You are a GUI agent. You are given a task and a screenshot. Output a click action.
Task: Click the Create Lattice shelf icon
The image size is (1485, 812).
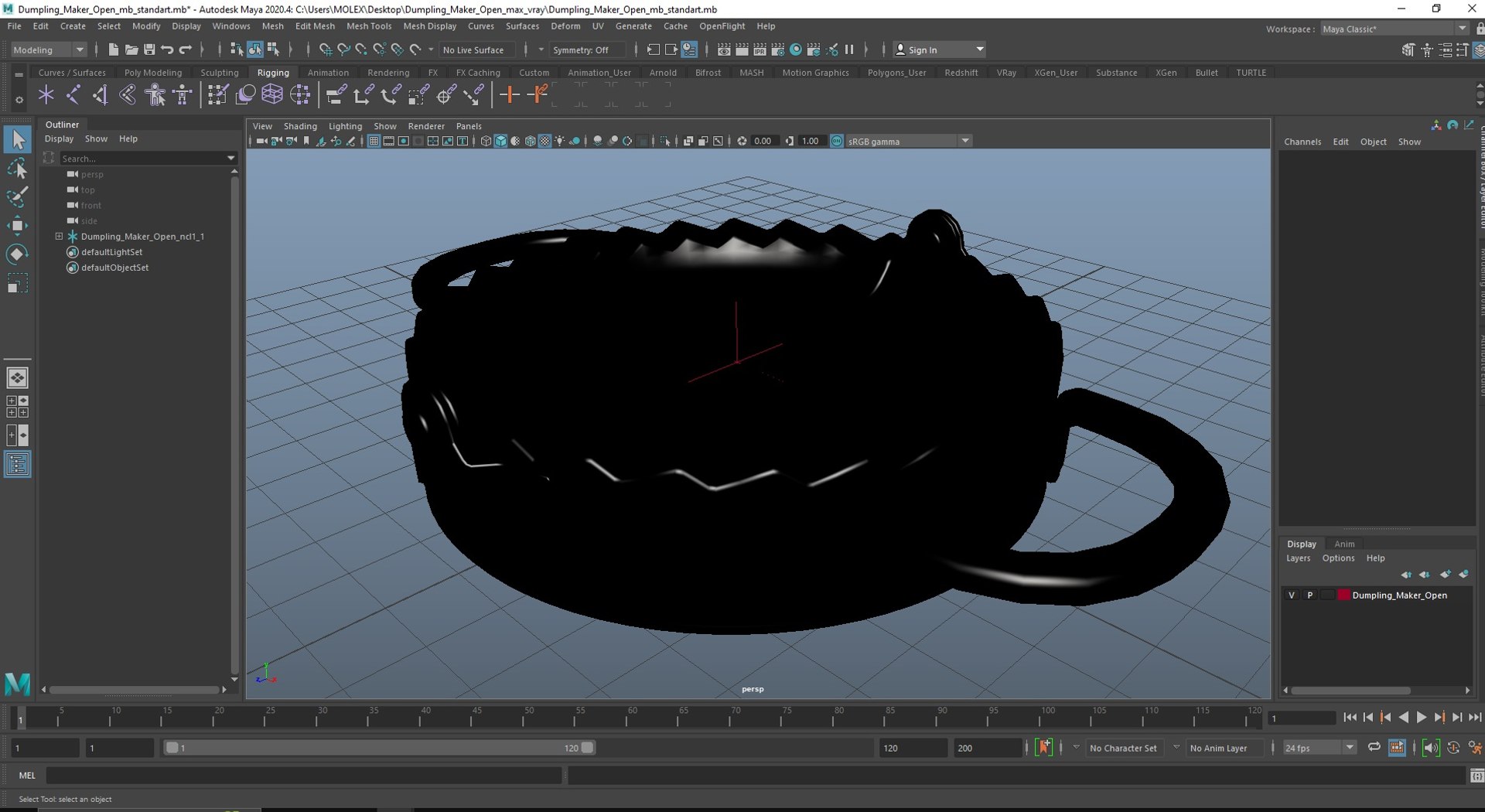click(x=272, y=95)
